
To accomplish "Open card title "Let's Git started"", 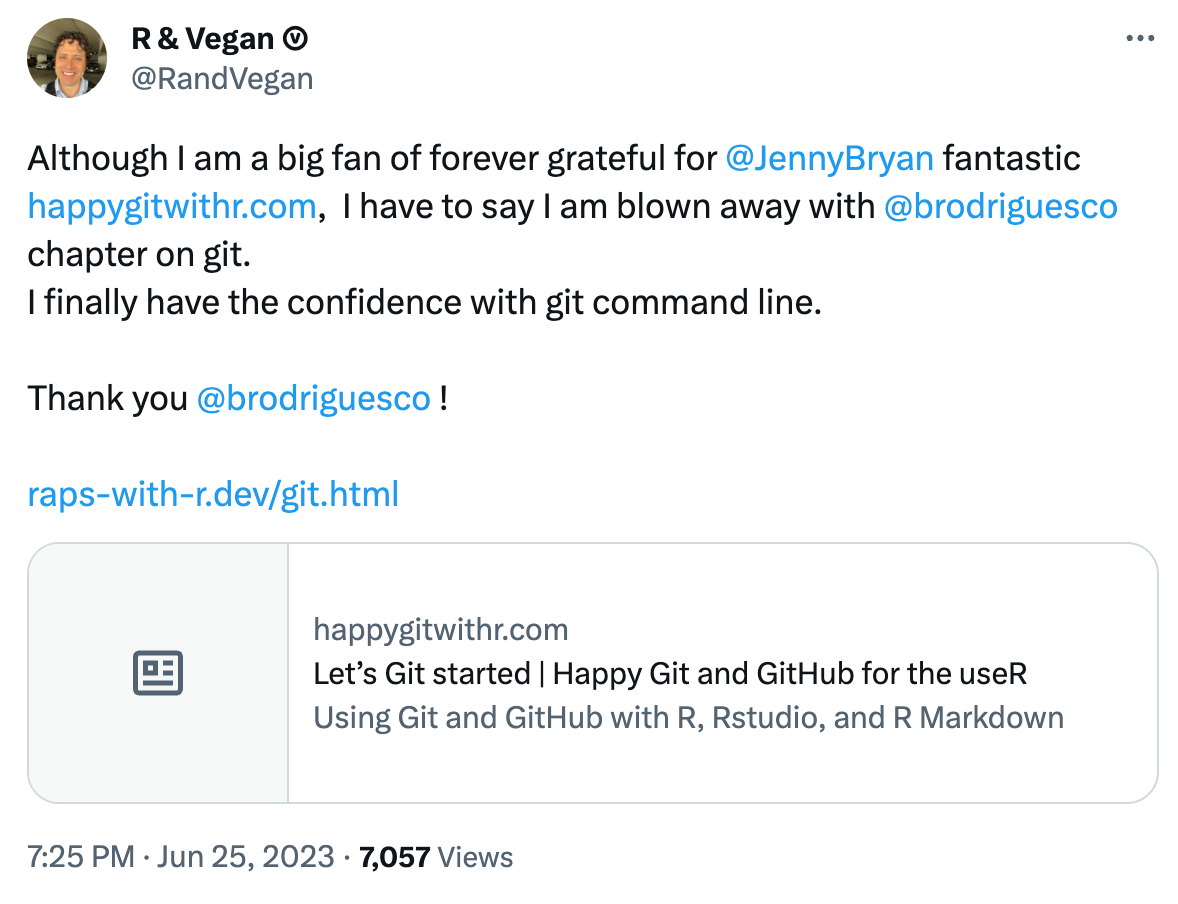I will [670, 673].
